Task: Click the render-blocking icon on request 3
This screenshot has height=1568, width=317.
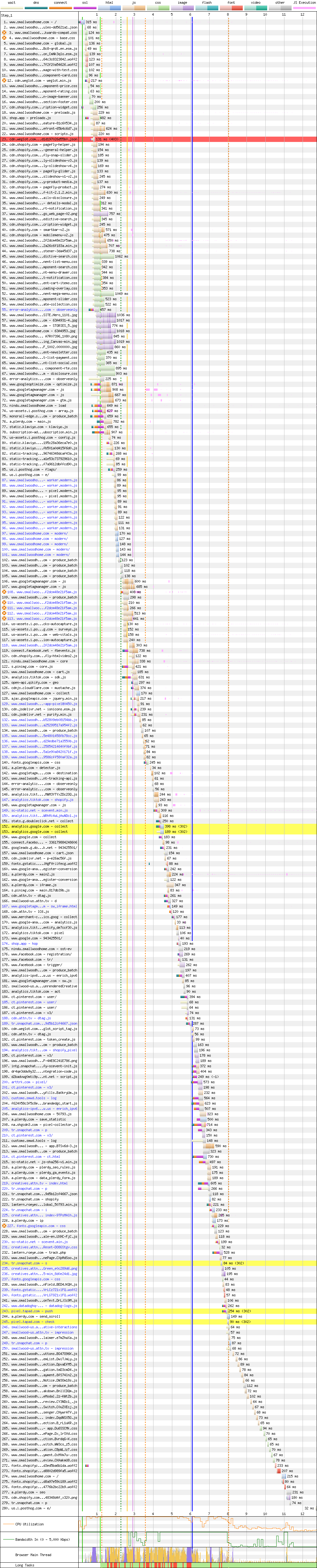Action: click(x=4, y=33)
